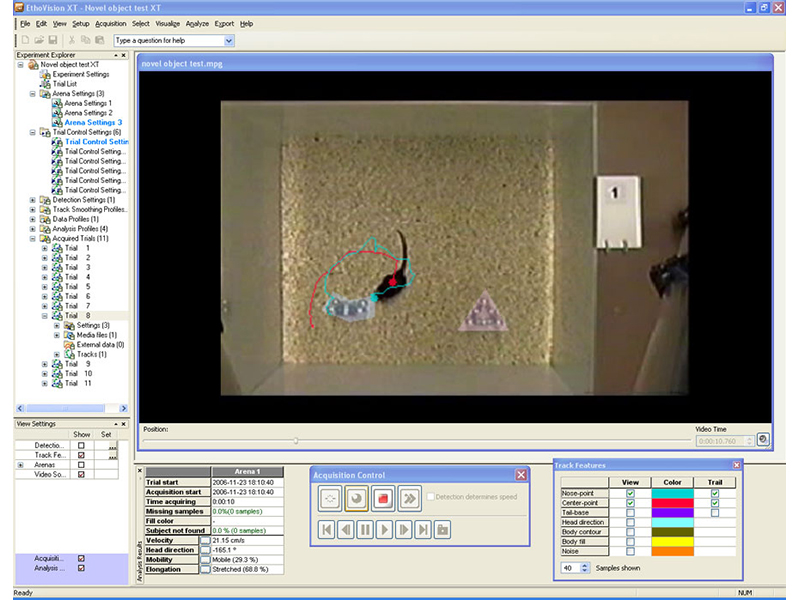The height and width of the screenshot is (600, 800).
Task: Enable Tail-base Trail checkbox
Action: click(714, 512)
